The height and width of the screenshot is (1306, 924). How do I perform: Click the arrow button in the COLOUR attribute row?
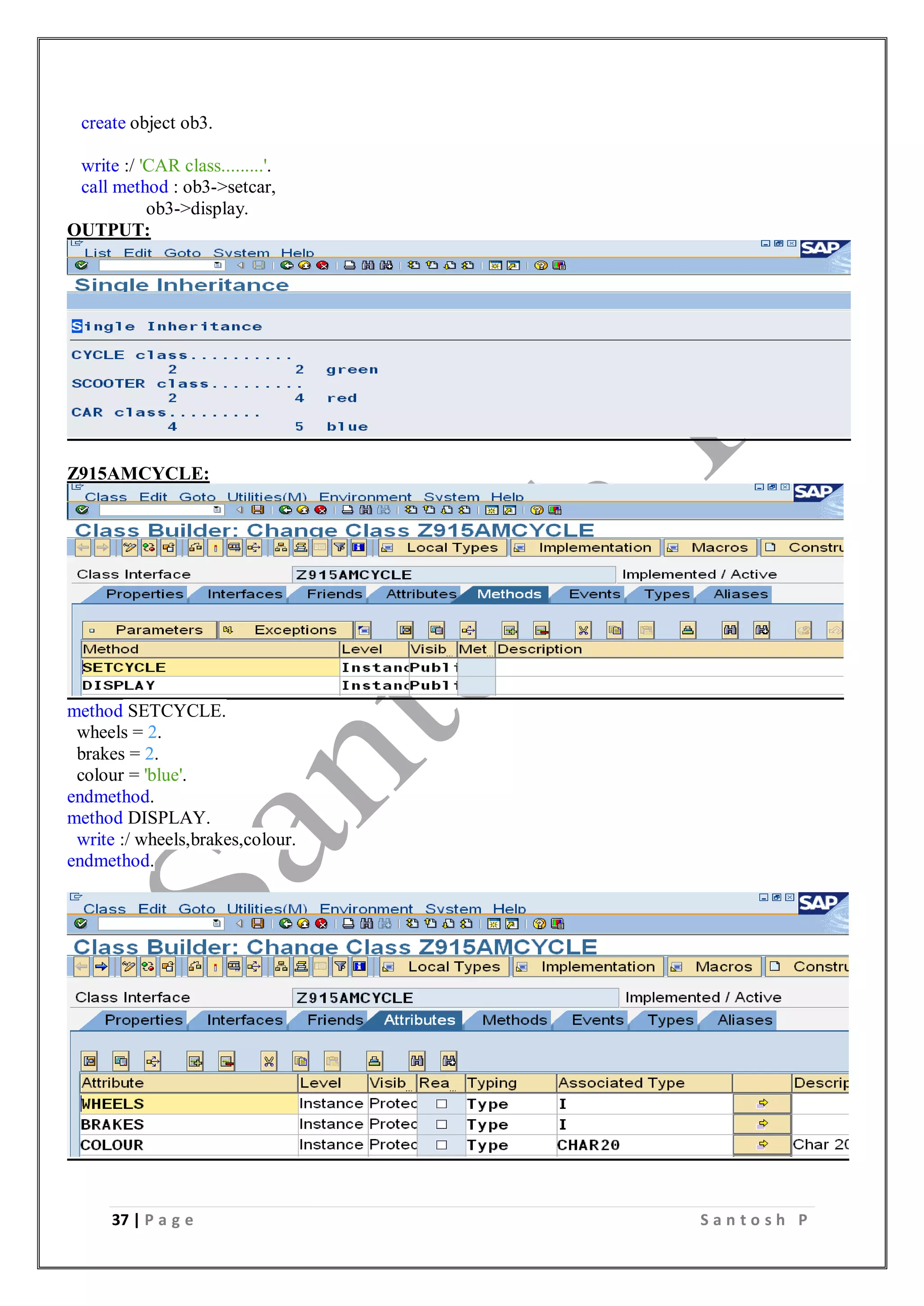tap(762, 1145)
